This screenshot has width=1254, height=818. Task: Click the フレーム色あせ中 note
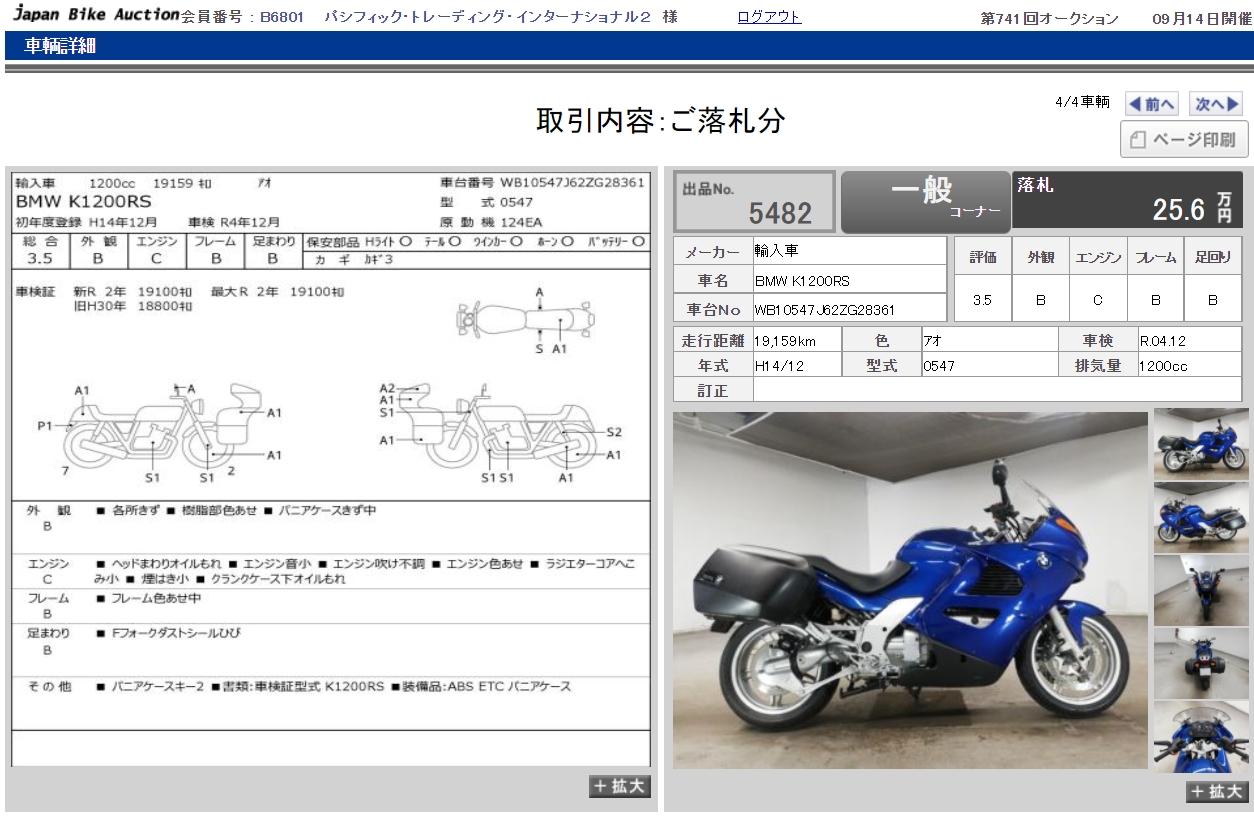(148, 599)
